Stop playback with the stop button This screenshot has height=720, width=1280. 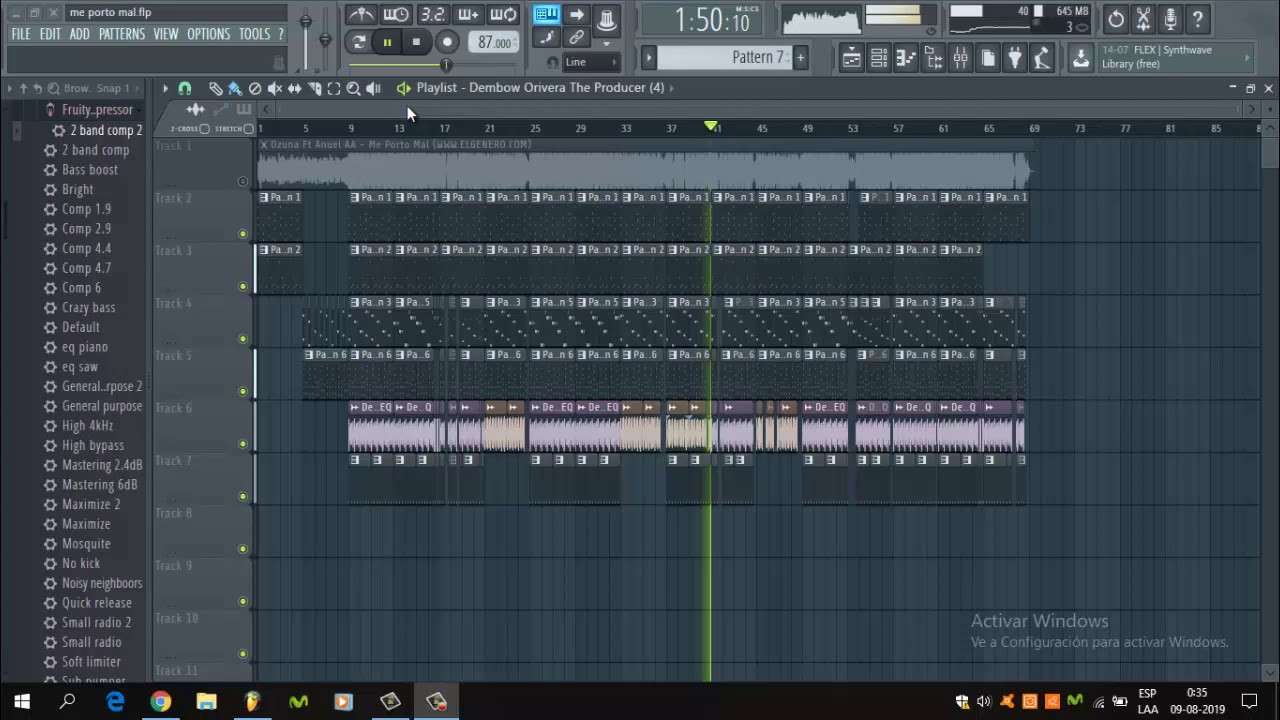click(416, 42)
